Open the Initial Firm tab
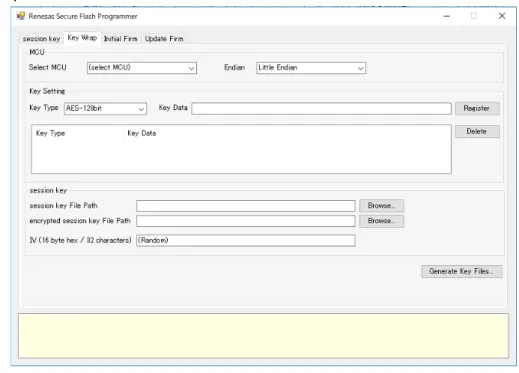This screenshot has height=373, width=519. click(121, 39)
